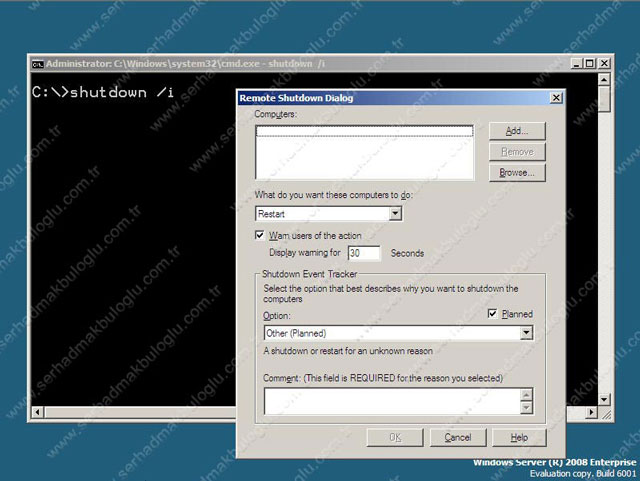Click cmd horizontal scroll left arrow
Image resolution: width=640 pixels, height=481 pixels.
pos(38,412)
